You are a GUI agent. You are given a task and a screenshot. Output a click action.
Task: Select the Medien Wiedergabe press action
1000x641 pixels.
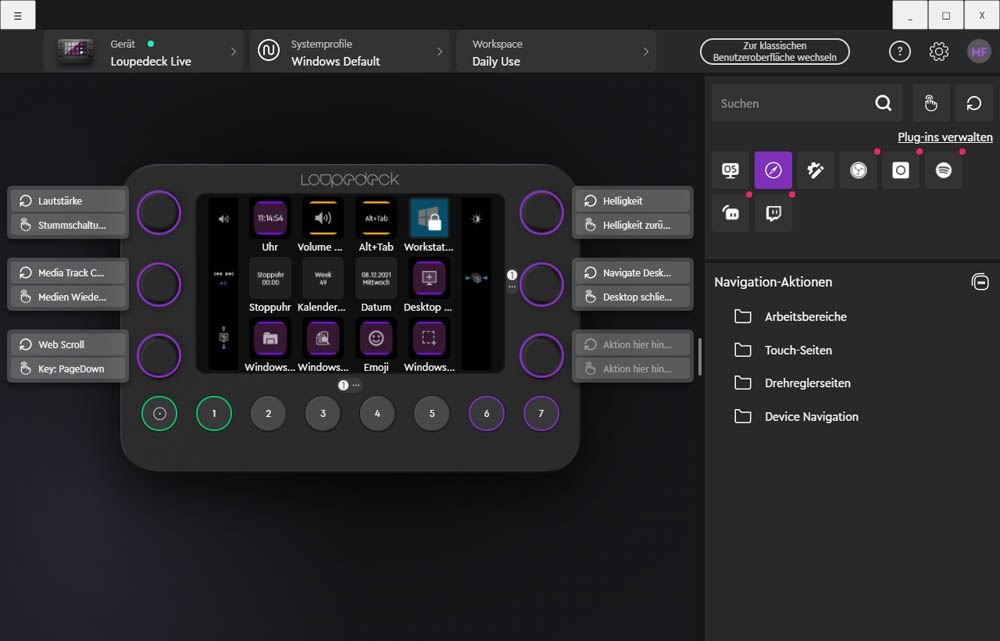click(x=68, y=297)
